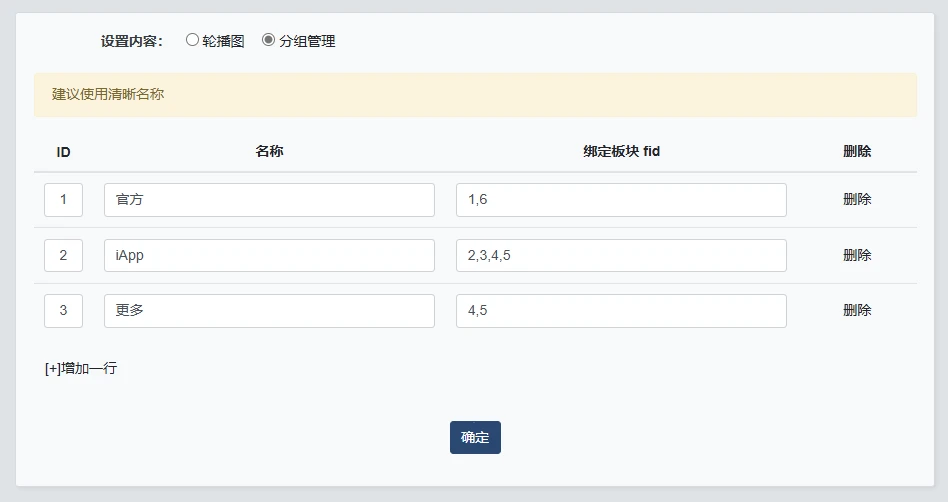Click the 建议使用清晰名称 notice banner

pos(475,95)
